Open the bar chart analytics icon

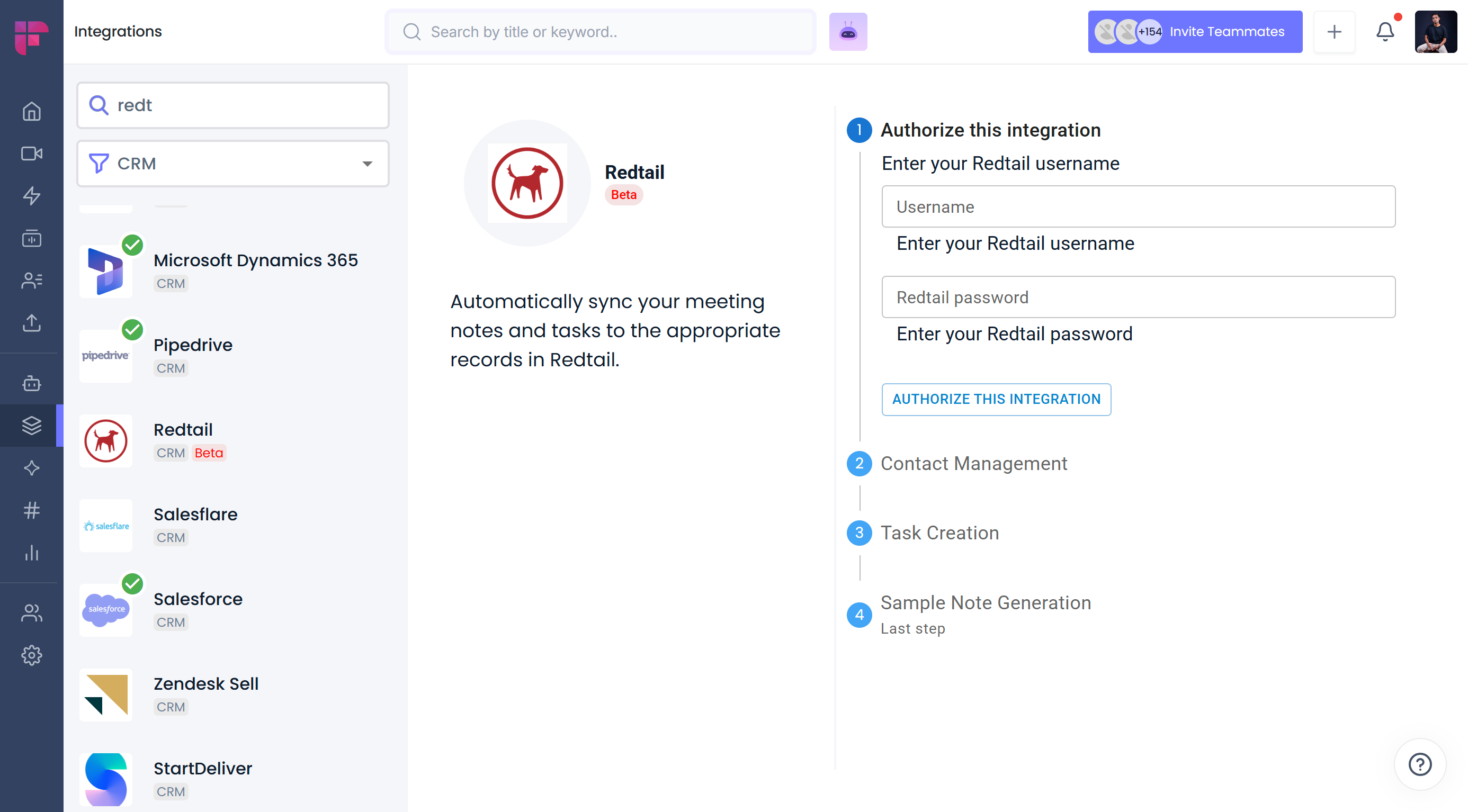click(x=31, y=552)
